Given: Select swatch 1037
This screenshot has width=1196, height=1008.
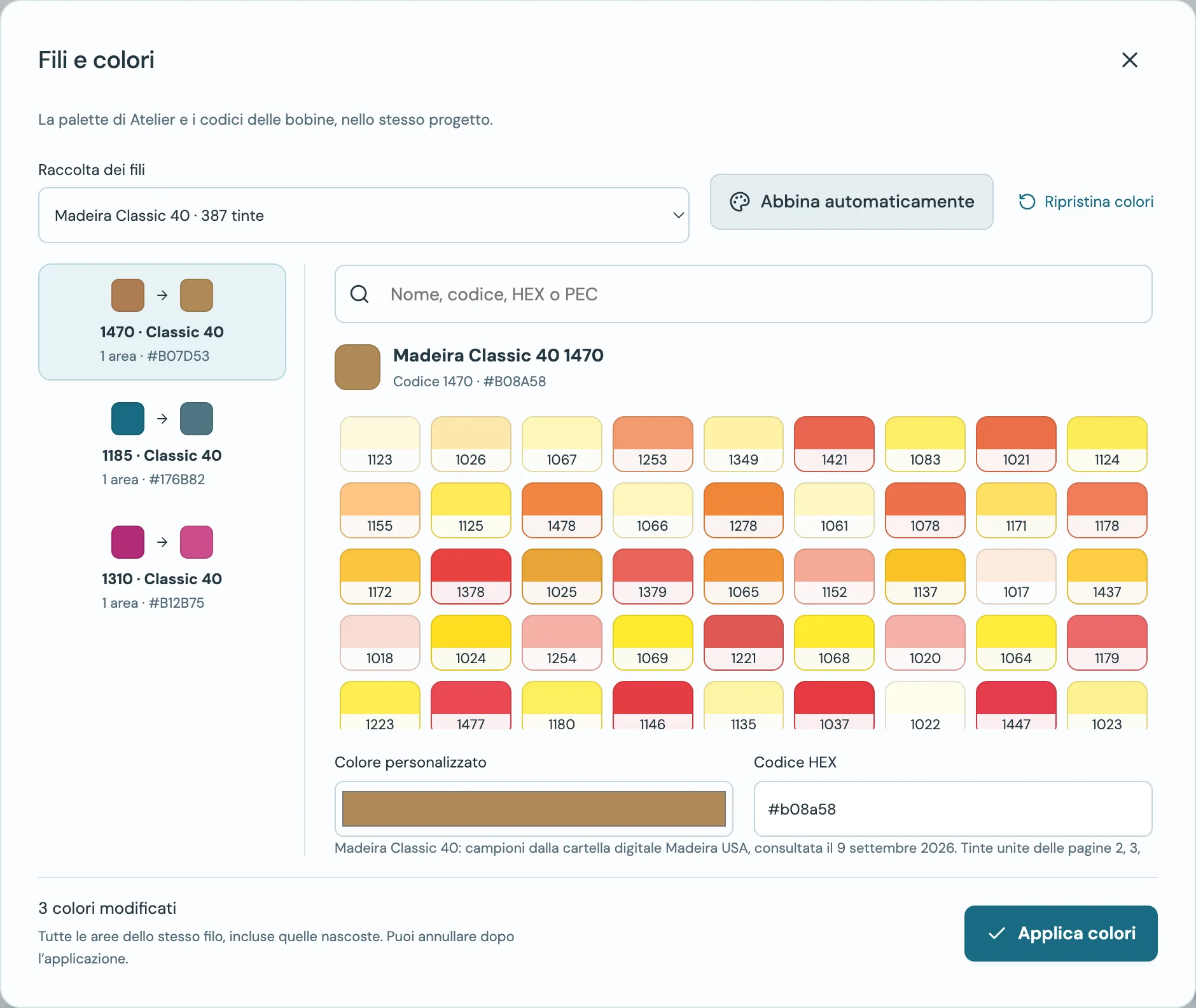Looking at the screenshot, I should click(834, 706).
